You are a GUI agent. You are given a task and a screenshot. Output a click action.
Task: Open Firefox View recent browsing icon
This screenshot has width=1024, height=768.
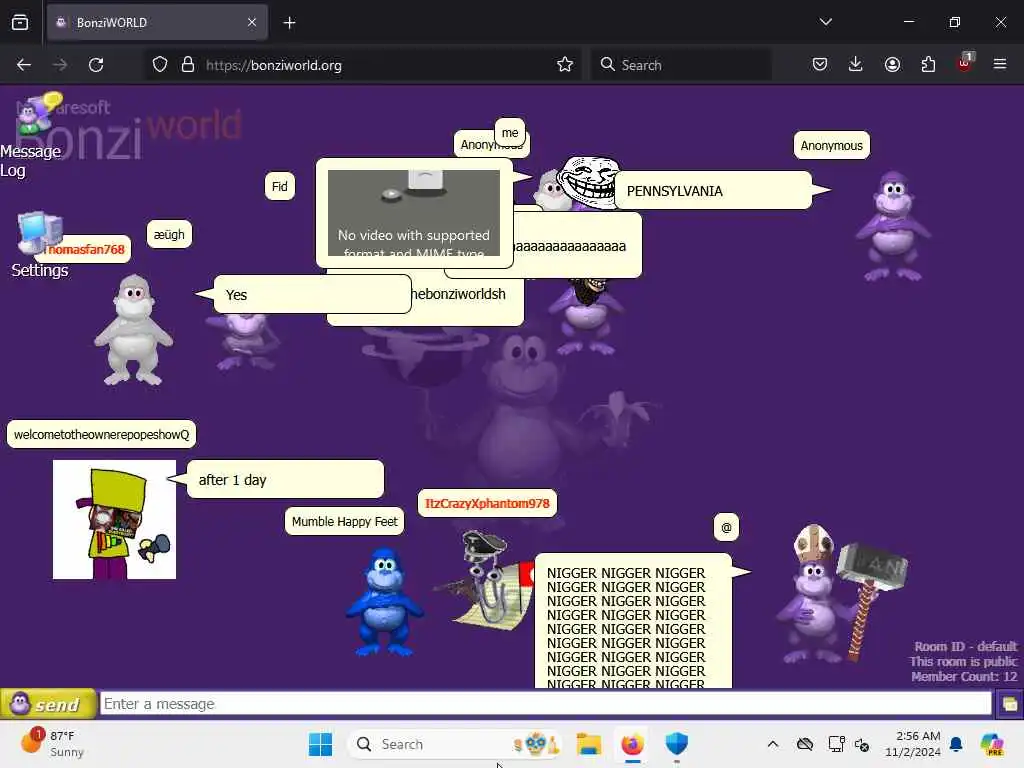[x=20, y=22]
